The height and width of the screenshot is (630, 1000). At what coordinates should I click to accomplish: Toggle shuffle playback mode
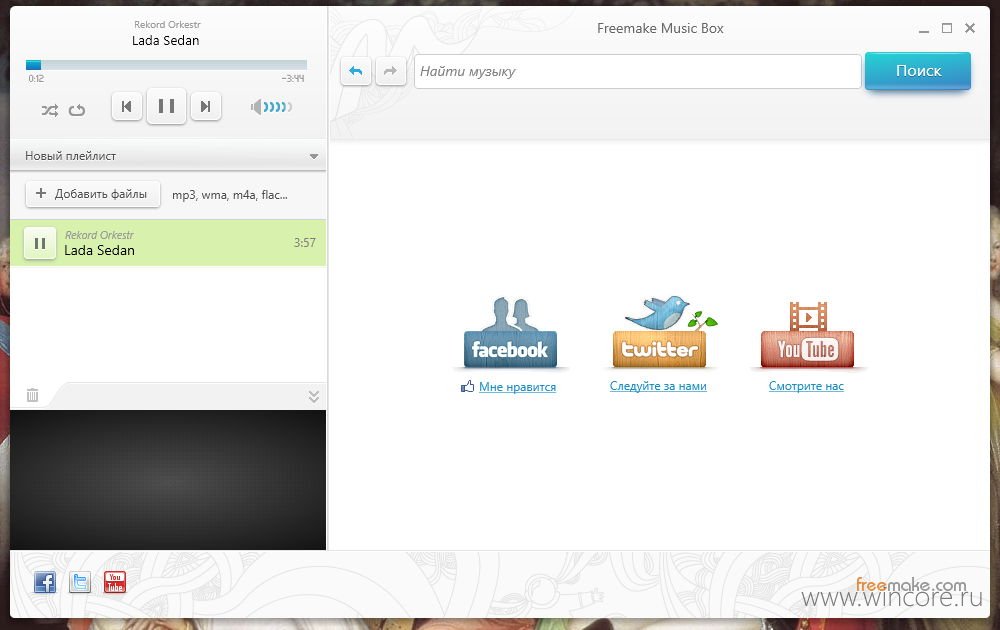50,110
